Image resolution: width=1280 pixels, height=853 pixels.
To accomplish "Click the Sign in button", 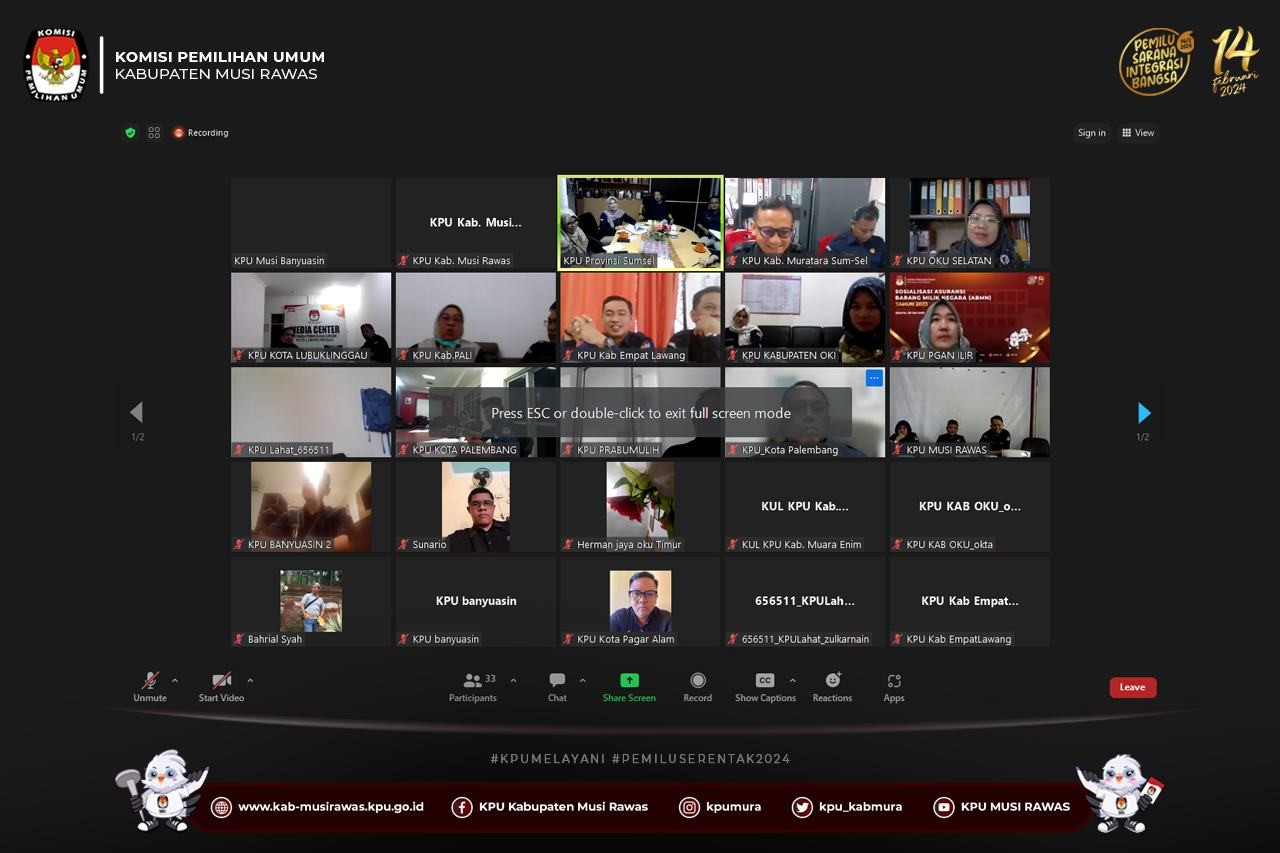I will (x=1091, y=133).
